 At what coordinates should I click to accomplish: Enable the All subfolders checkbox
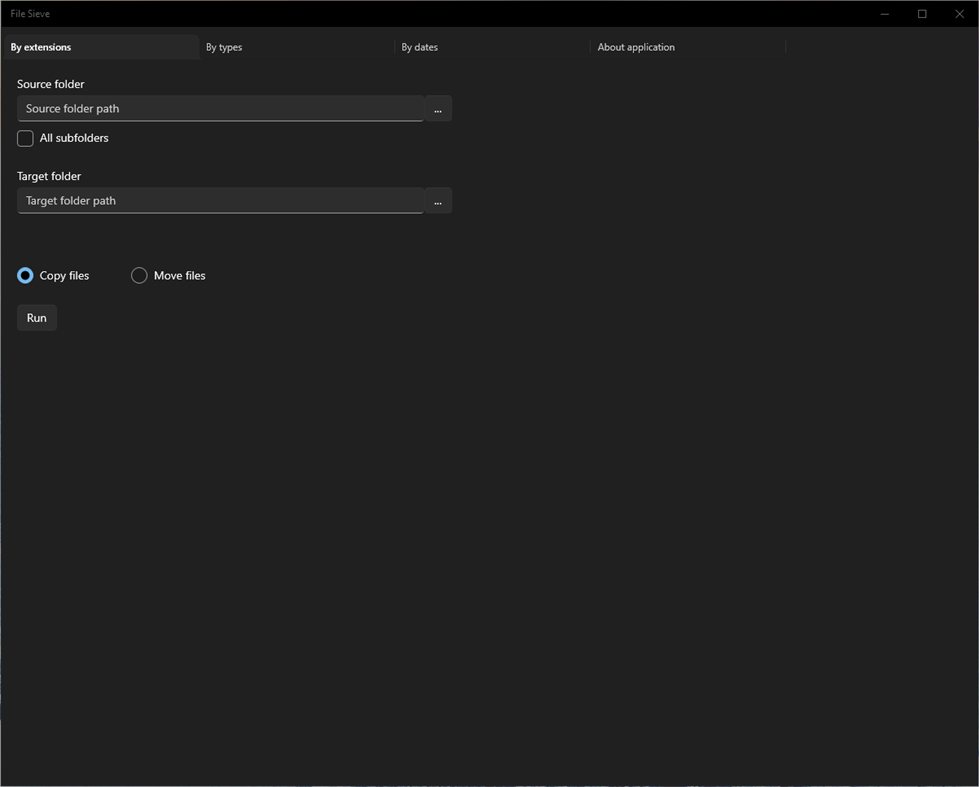pos(24,138)
